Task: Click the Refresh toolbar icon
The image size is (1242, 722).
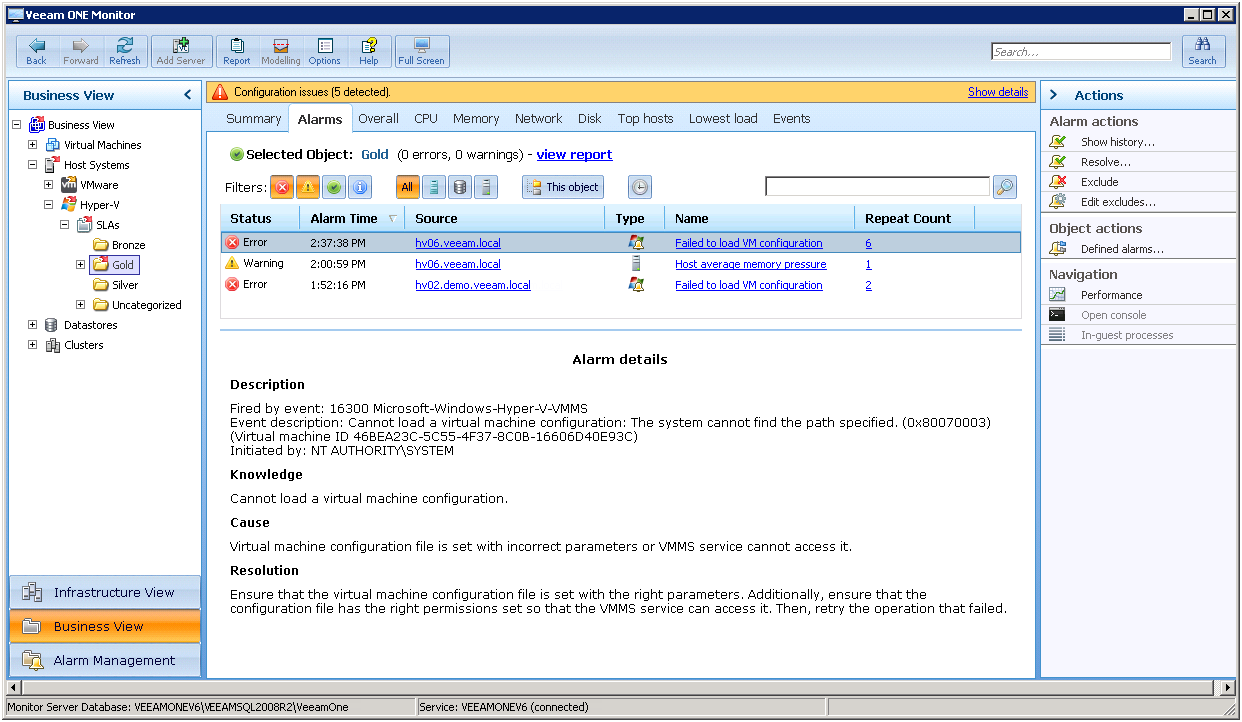Action: [x=125, y=52]
